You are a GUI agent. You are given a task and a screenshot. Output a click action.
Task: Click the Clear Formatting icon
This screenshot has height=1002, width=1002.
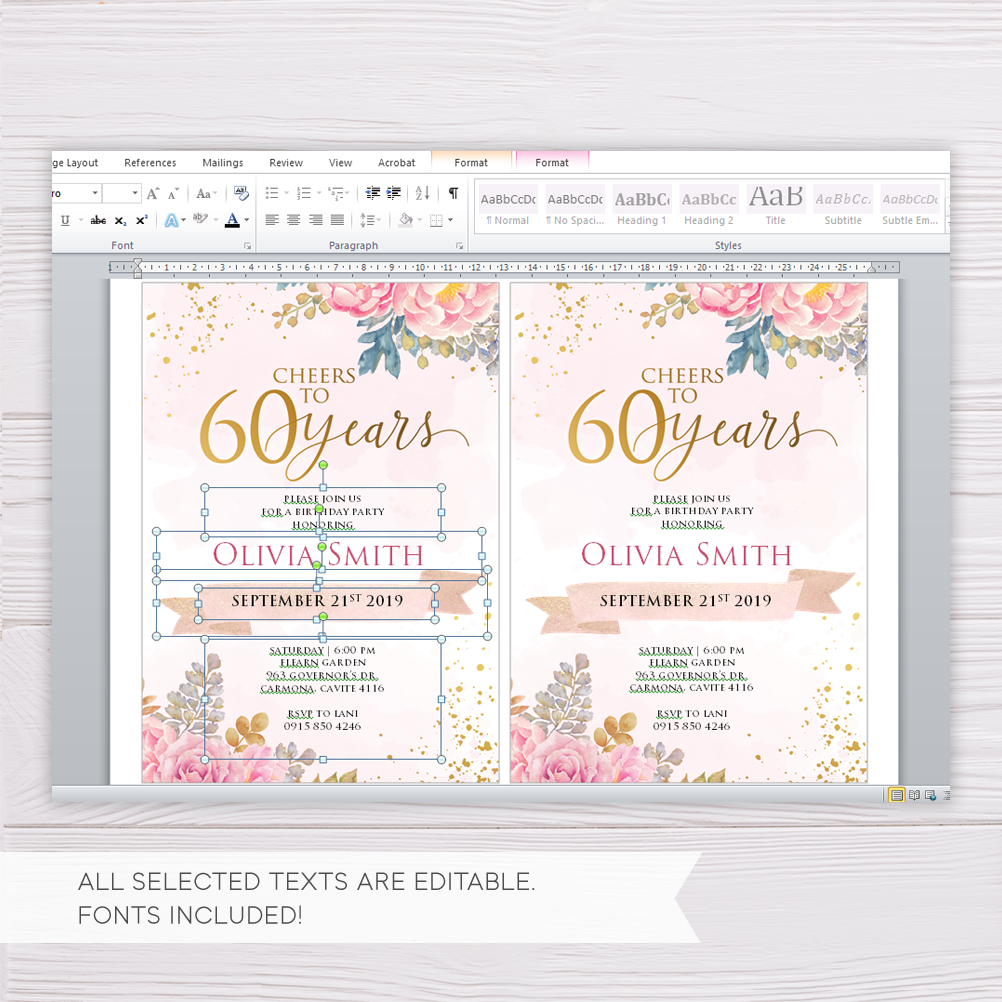[241, 193]
